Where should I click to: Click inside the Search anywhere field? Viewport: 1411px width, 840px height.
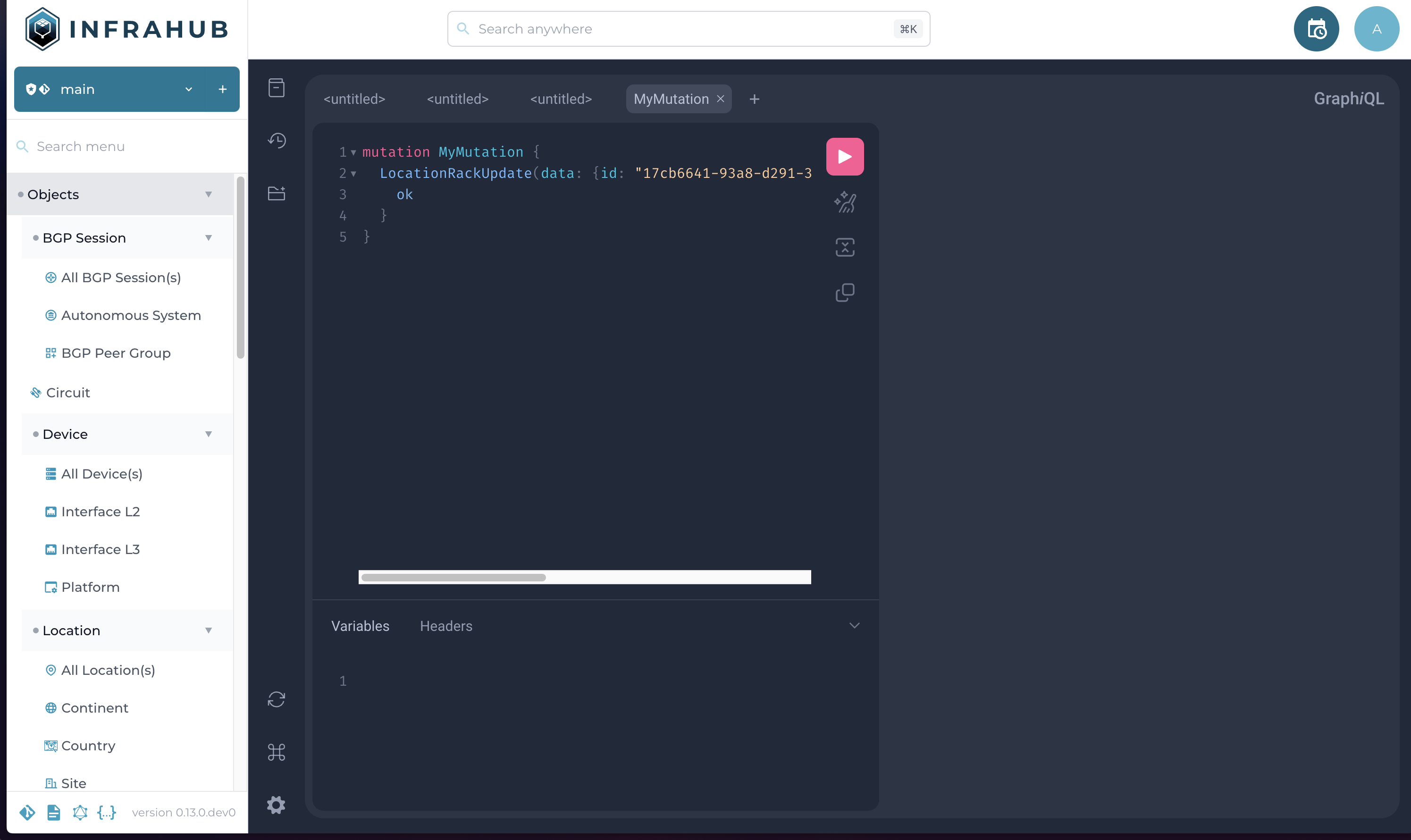coord(651,28)
